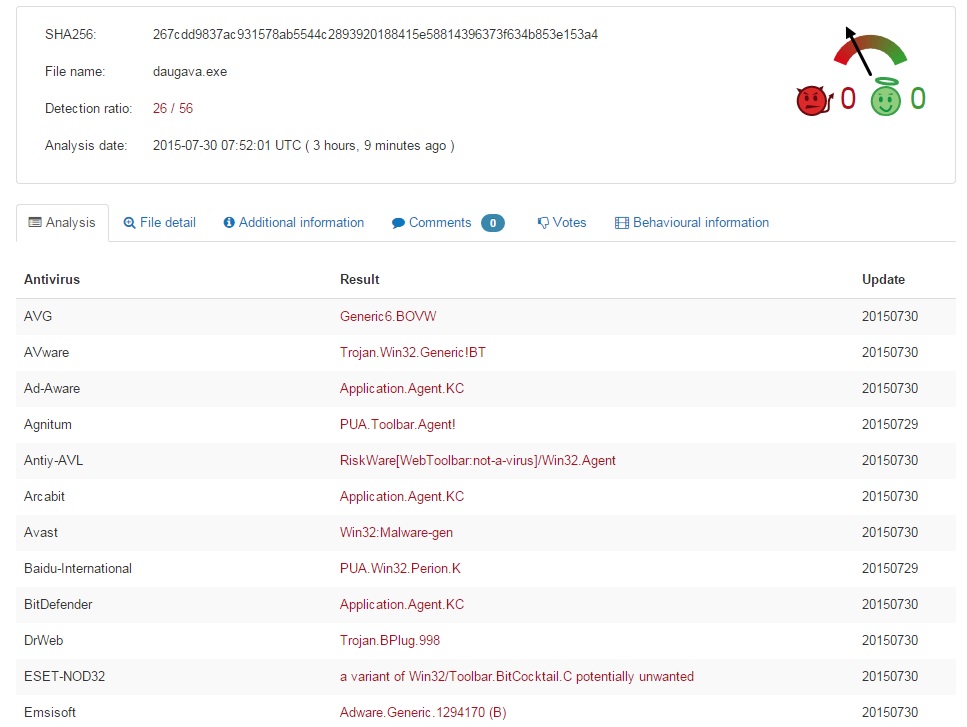The image size is (967, 727).
Task: Click the AVG row update date 20150730
Action: 890,316
